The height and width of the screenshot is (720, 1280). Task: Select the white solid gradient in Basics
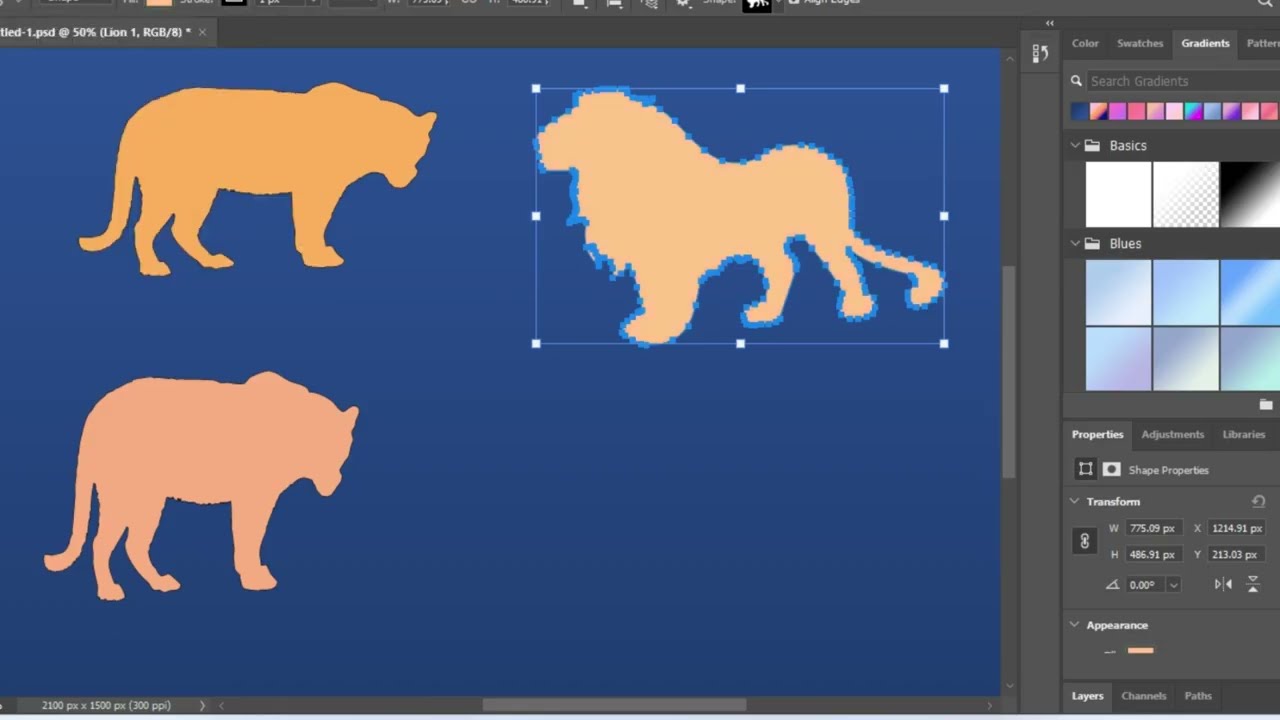tap(1118, 194)
